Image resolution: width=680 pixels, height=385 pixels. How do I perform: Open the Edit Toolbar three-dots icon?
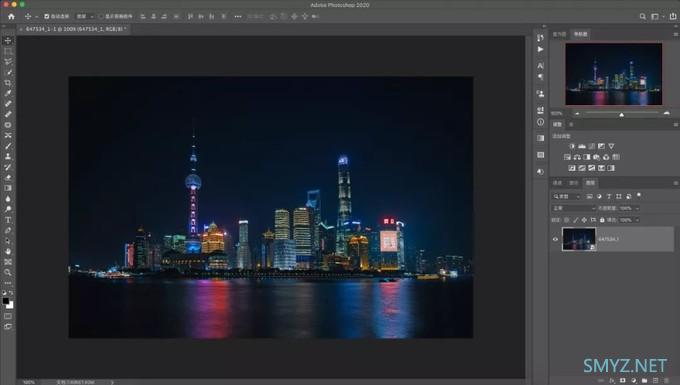point(8,283)
